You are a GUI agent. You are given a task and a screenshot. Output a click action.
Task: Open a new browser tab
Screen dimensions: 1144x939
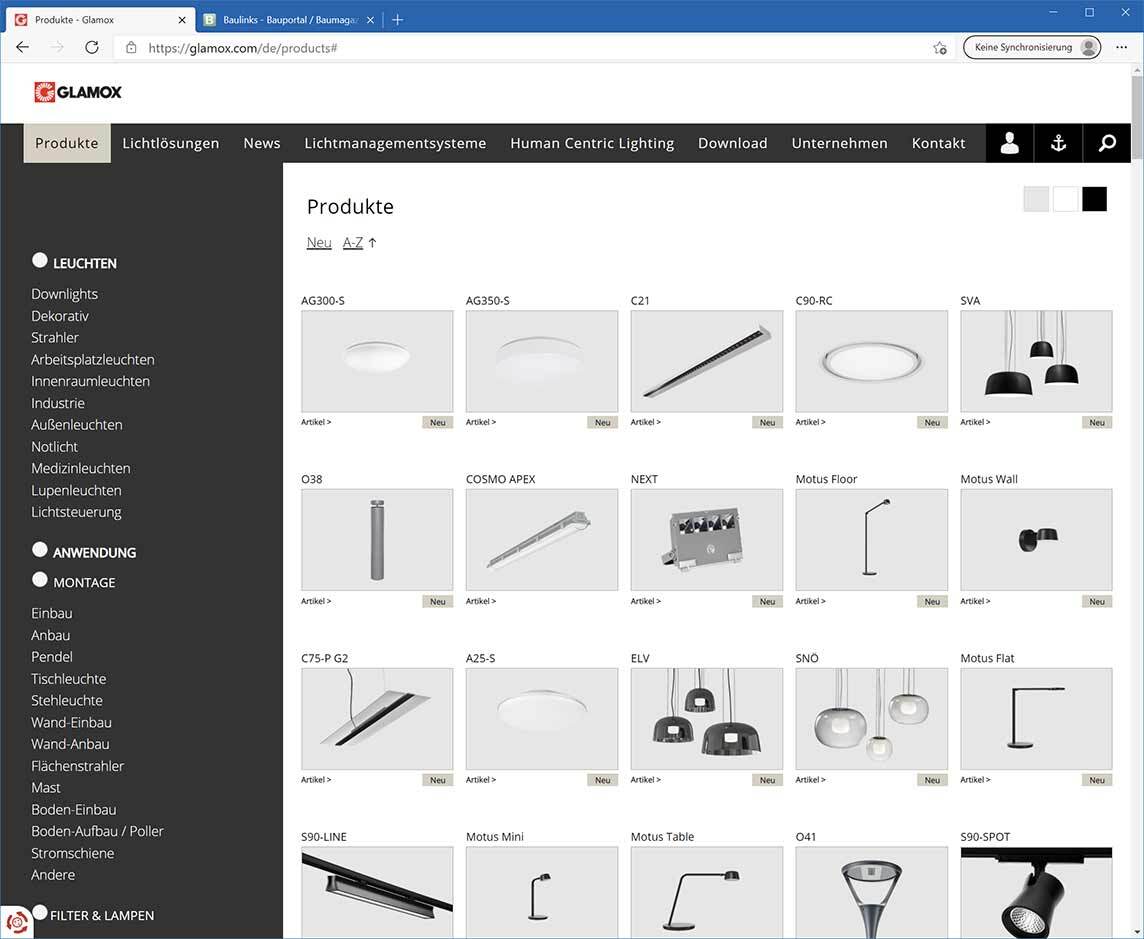[398, 20]
